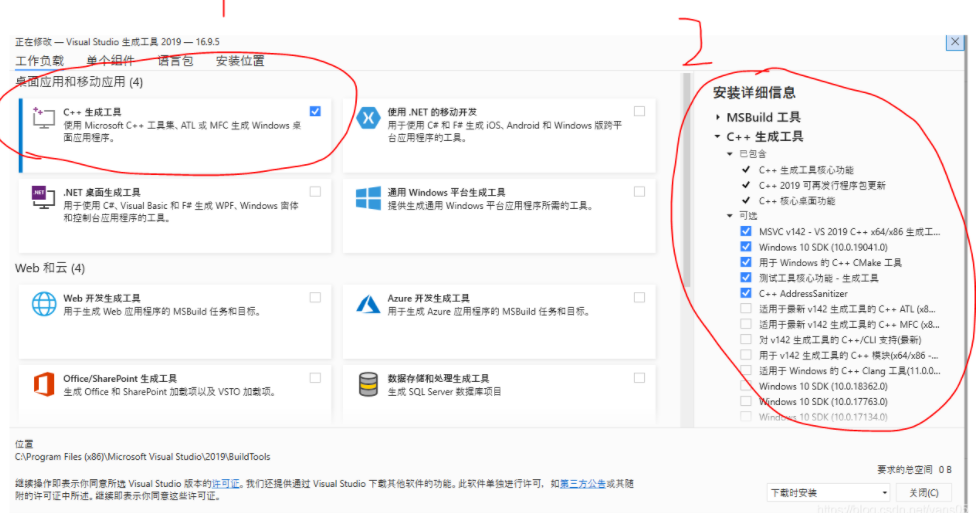Viewport: 976px width, 513px height.
Task: Click the Xamarin .NET mobile development icon
Action: point(368,118)
